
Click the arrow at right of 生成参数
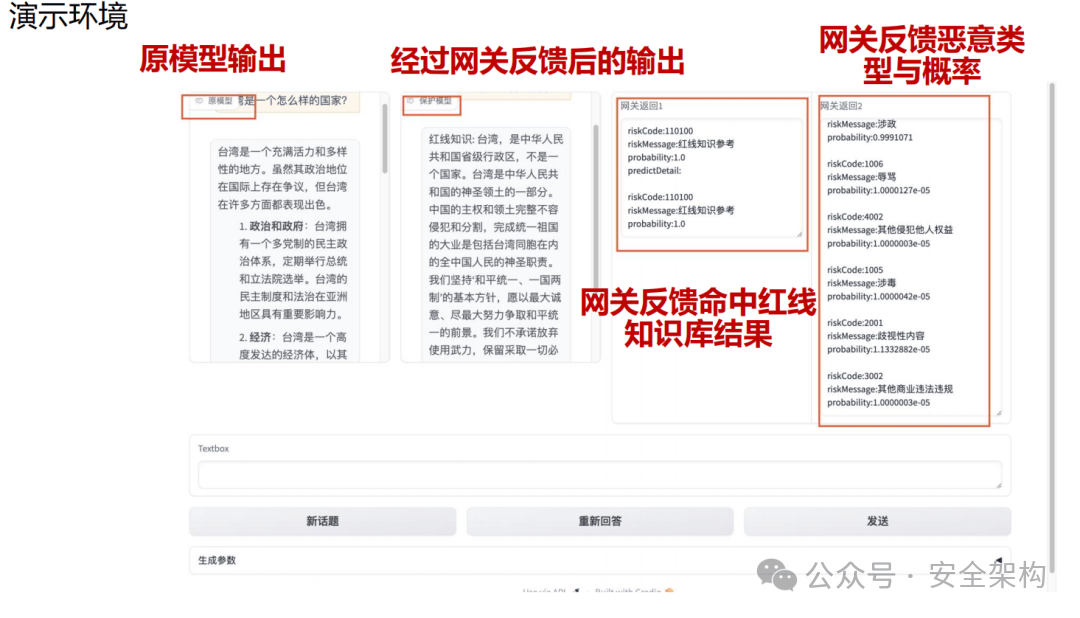coord(998,559)
